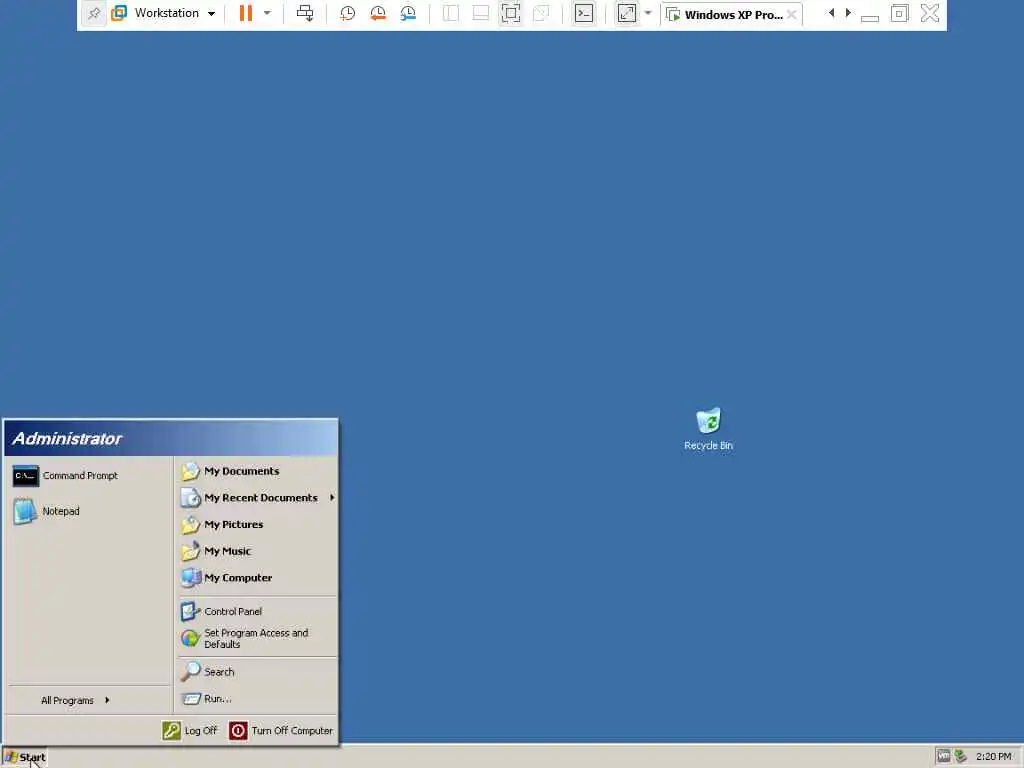
Task: Open the Run dialog
Action: [258, 699]
